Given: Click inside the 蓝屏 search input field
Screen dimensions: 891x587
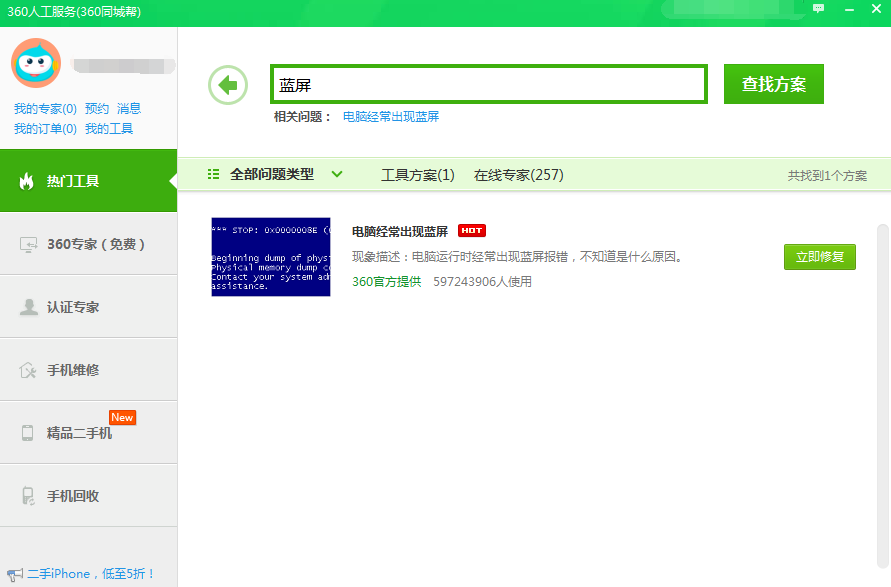Looking at the screenshot, I should point(487,85).
